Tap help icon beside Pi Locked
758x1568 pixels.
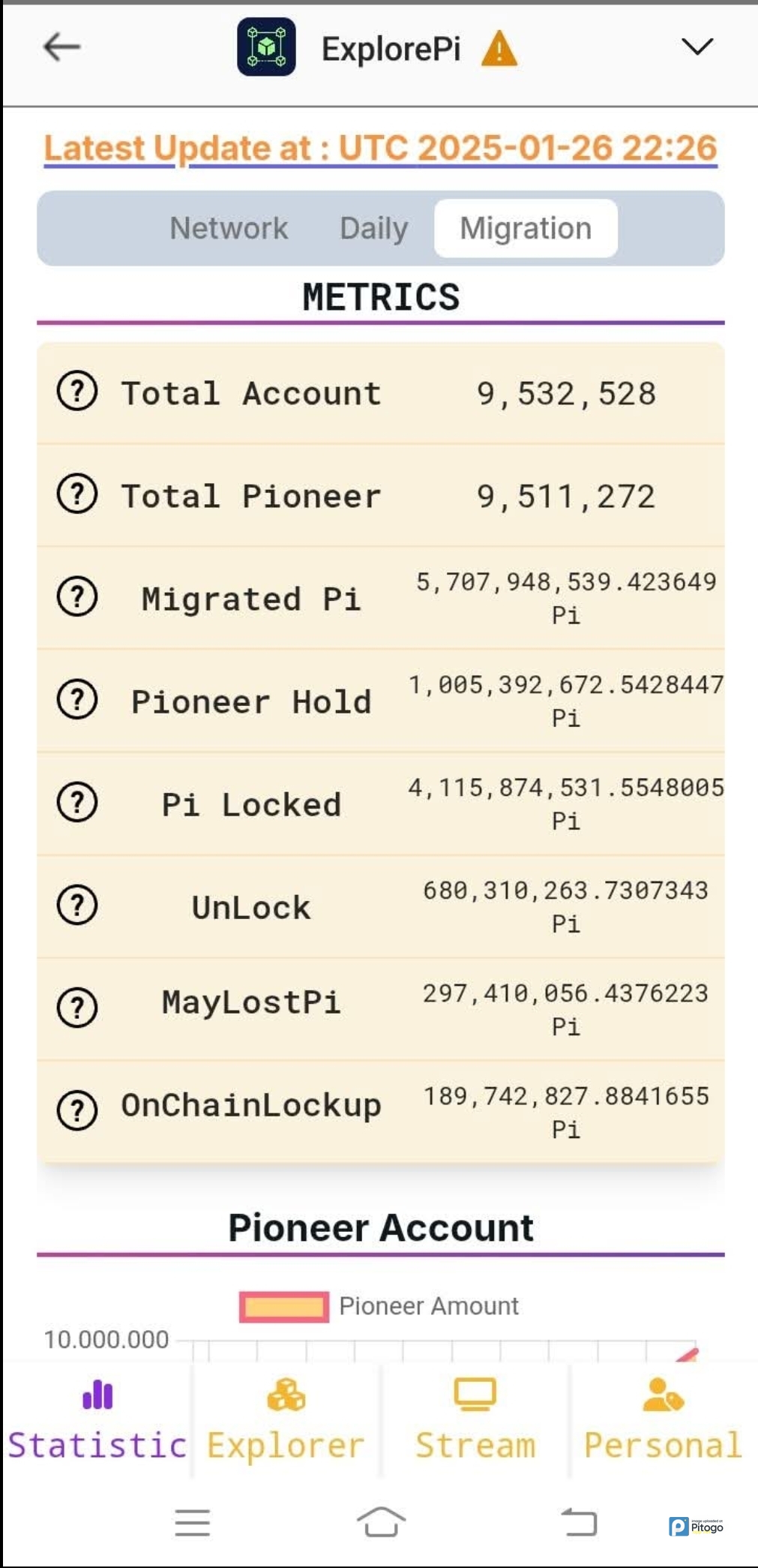click(77, 803)
